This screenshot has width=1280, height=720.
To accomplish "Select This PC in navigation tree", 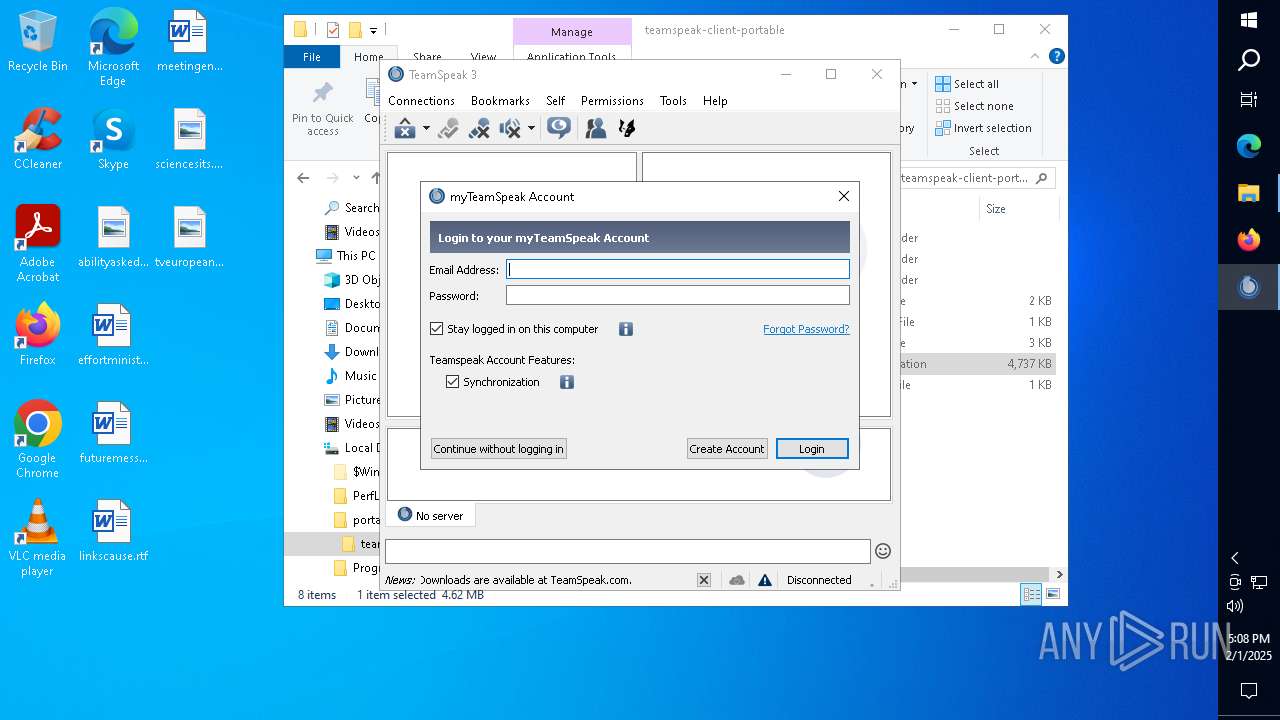I will point(346,256).
